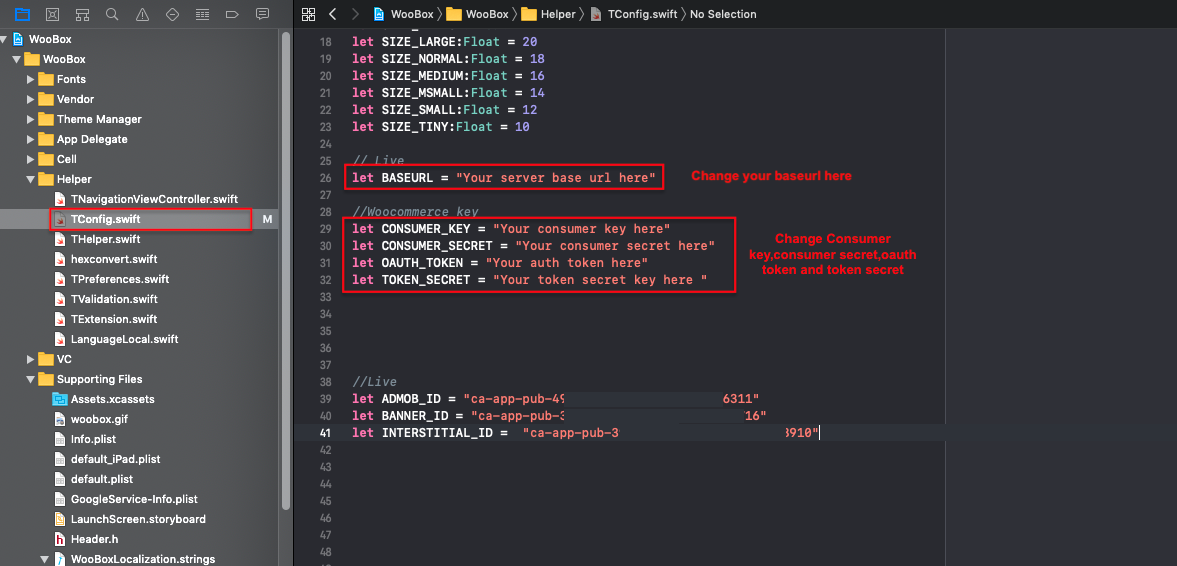Open the Find navigator magnifier icon
The height and width of the screenshot is (566, 1177).
click(x=112, y=14)
